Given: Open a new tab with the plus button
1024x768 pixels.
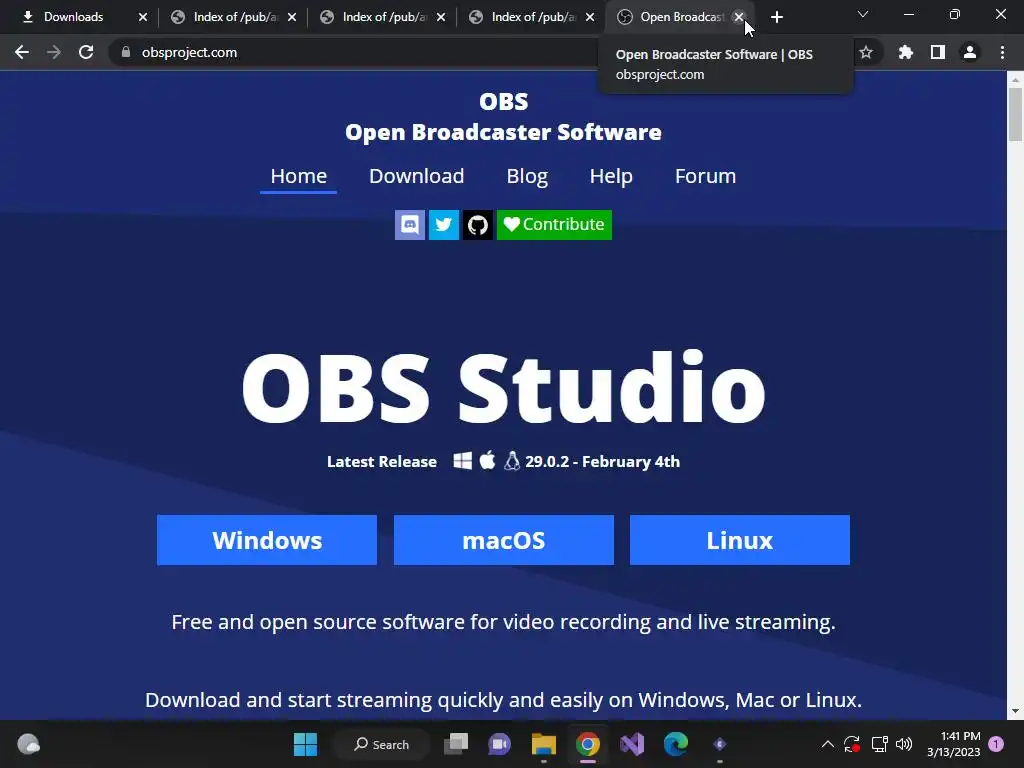Looking at the screenshot, I should point(776,17).
